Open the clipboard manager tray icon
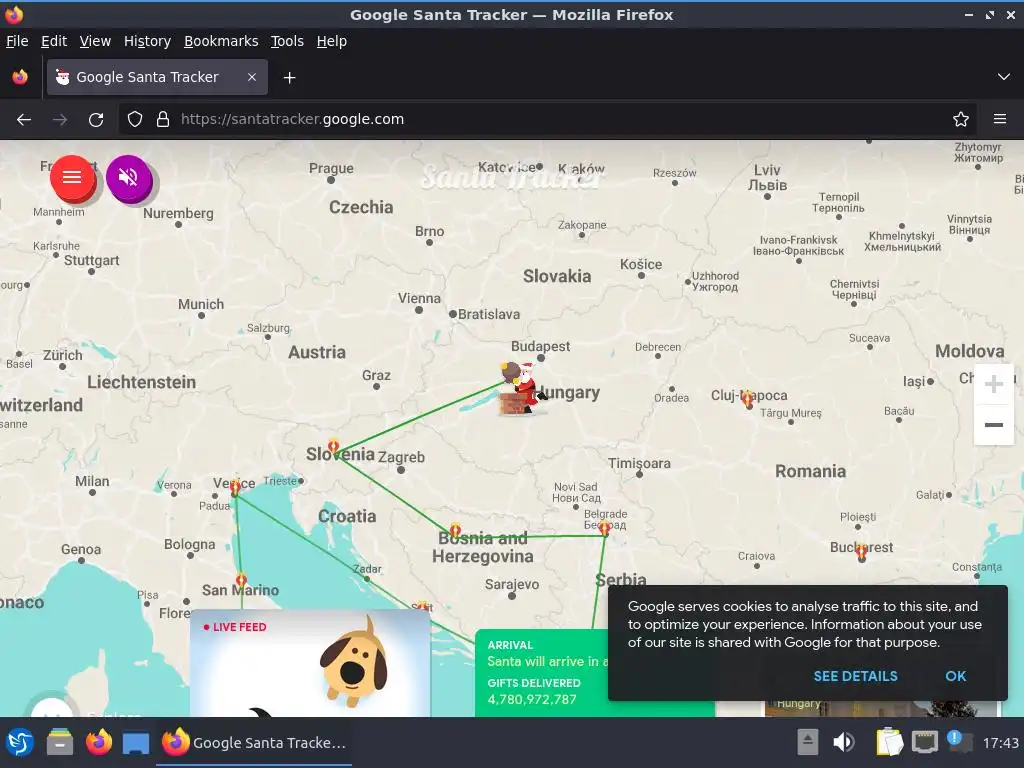1024x768 pixels. tap(889, 742)
